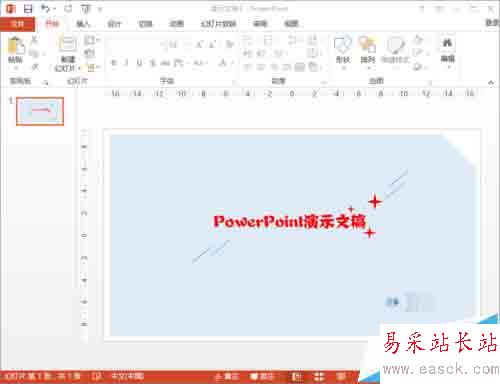Open the Change Case (Aa) dropdown

(200, 63)
